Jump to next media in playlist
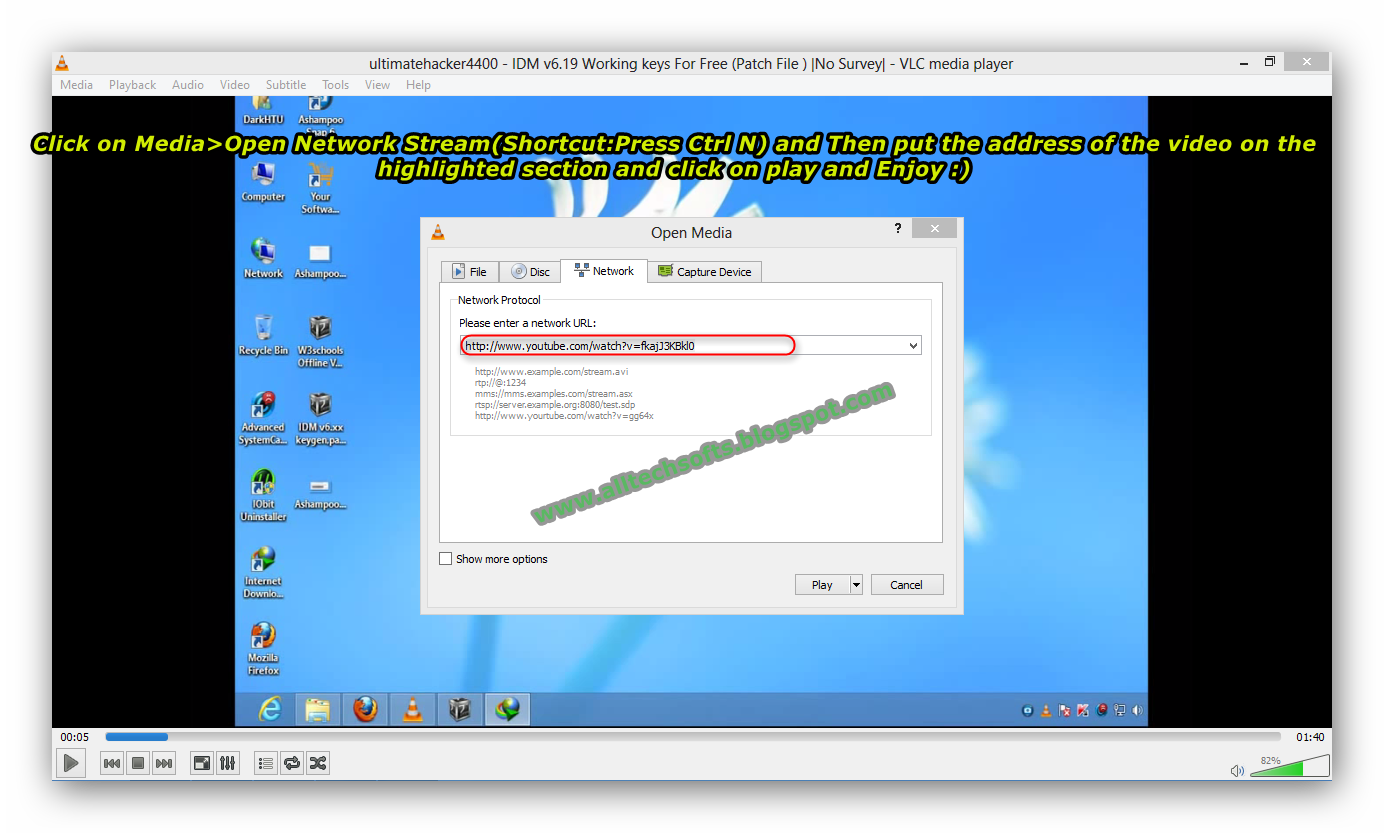 tap(164, 763)
